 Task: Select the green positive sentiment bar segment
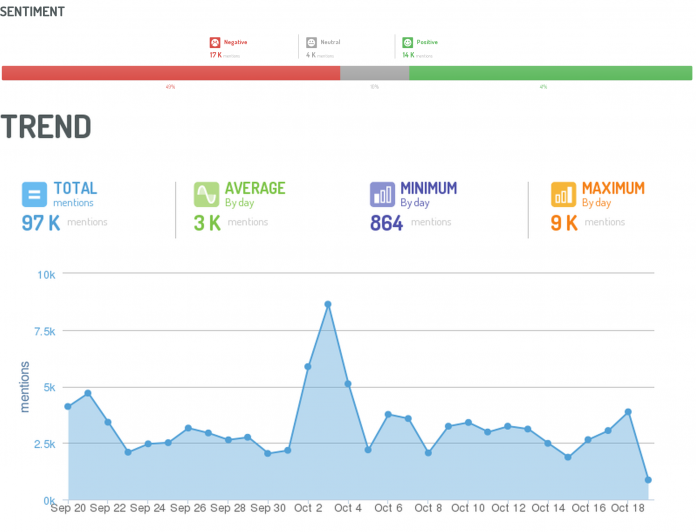click(550, 73)
